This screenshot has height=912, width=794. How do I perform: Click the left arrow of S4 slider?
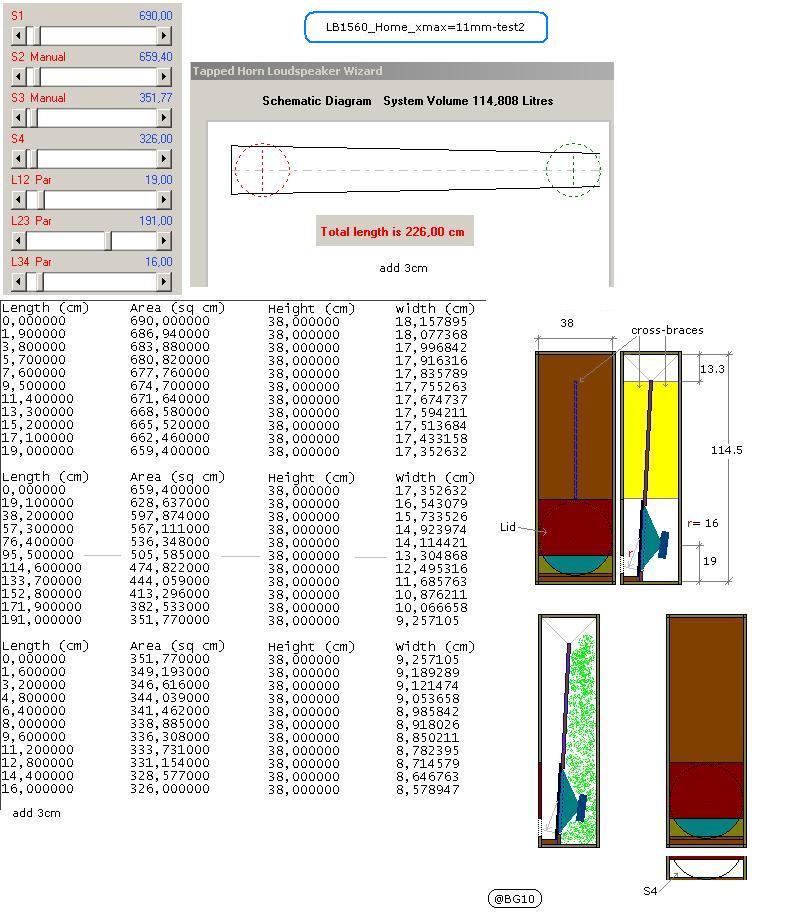point(19,159)
